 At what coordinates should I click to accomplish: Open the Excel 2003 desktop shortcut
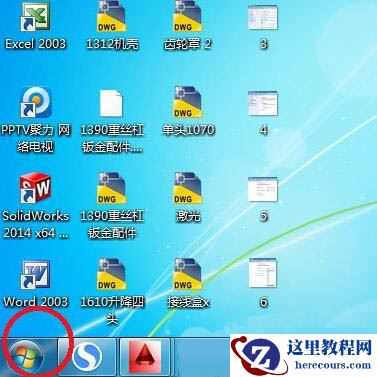tap(35, 18)
